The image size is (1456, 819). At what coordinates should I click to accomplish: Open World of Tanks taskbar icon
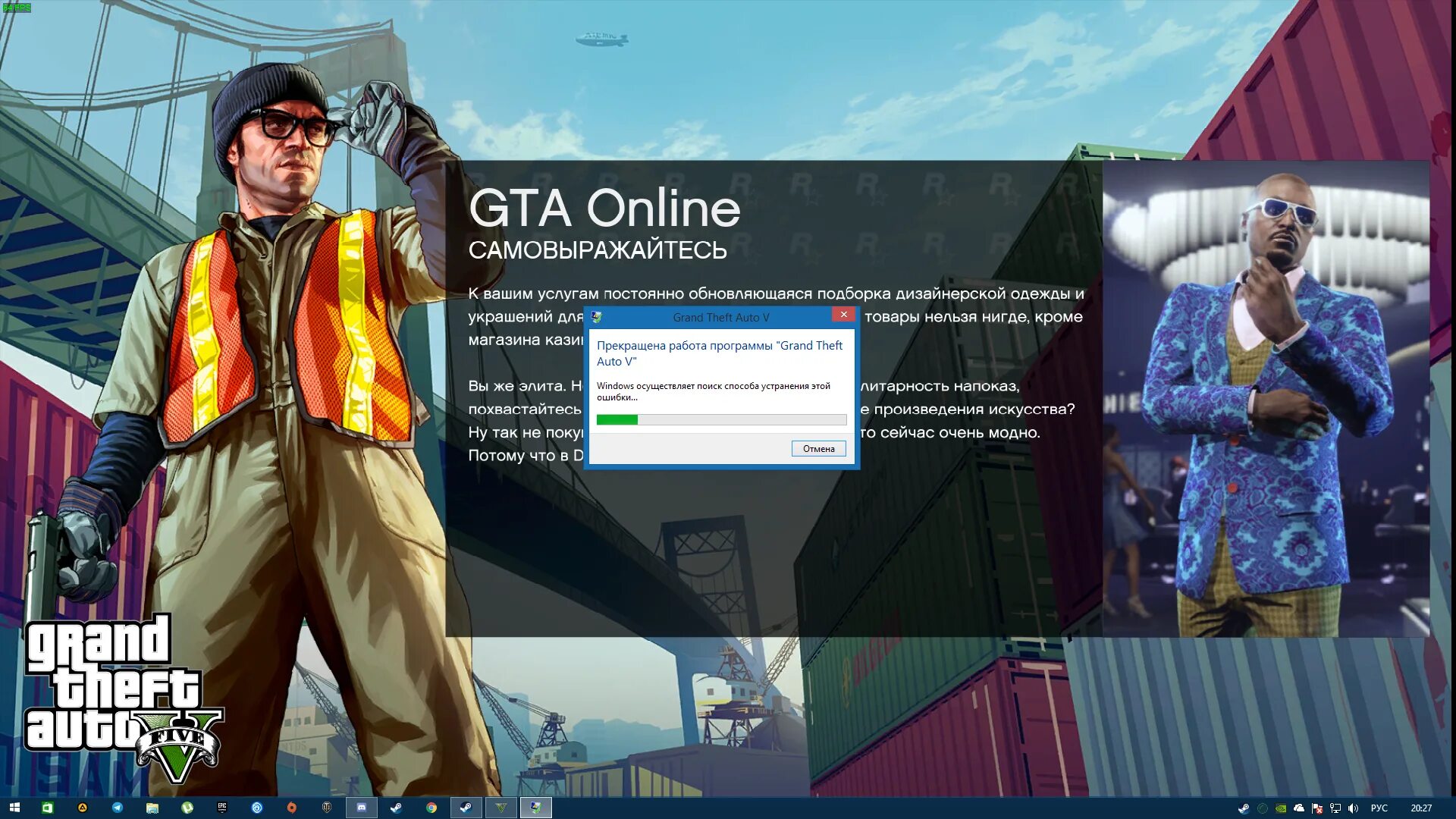point(326,808)
